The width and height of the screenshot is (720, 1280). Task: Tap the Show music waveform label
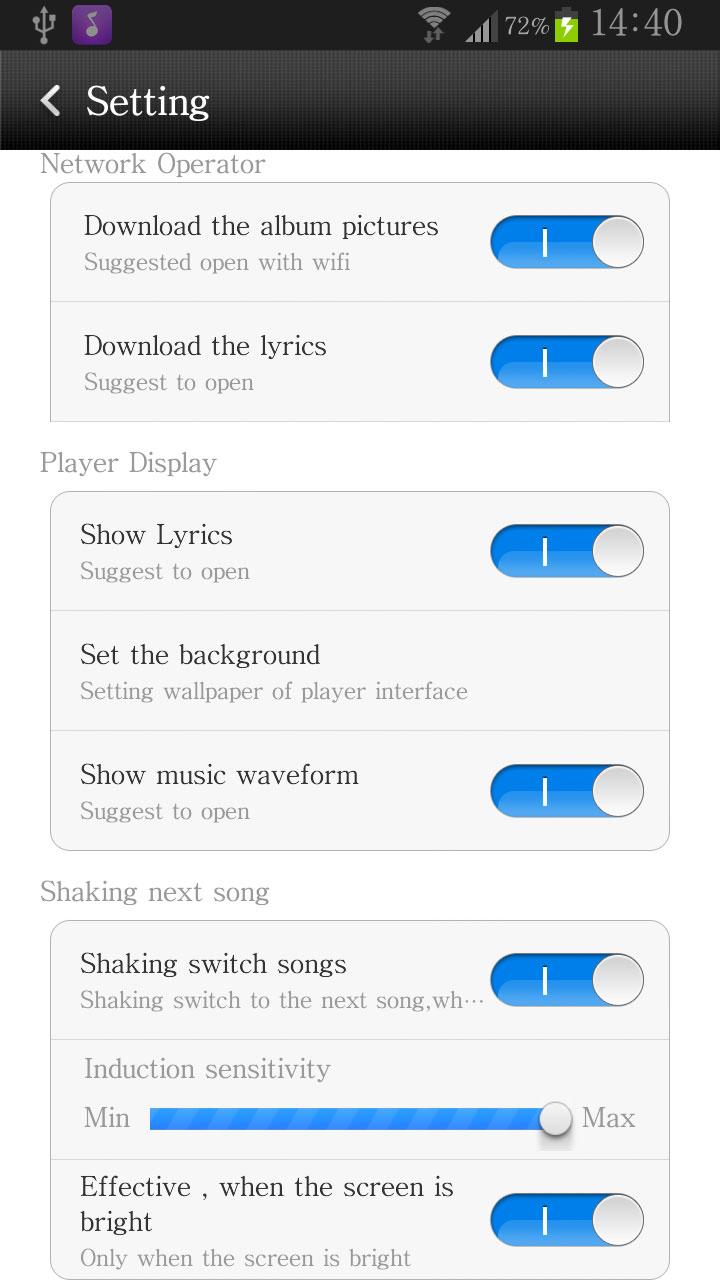219,775
